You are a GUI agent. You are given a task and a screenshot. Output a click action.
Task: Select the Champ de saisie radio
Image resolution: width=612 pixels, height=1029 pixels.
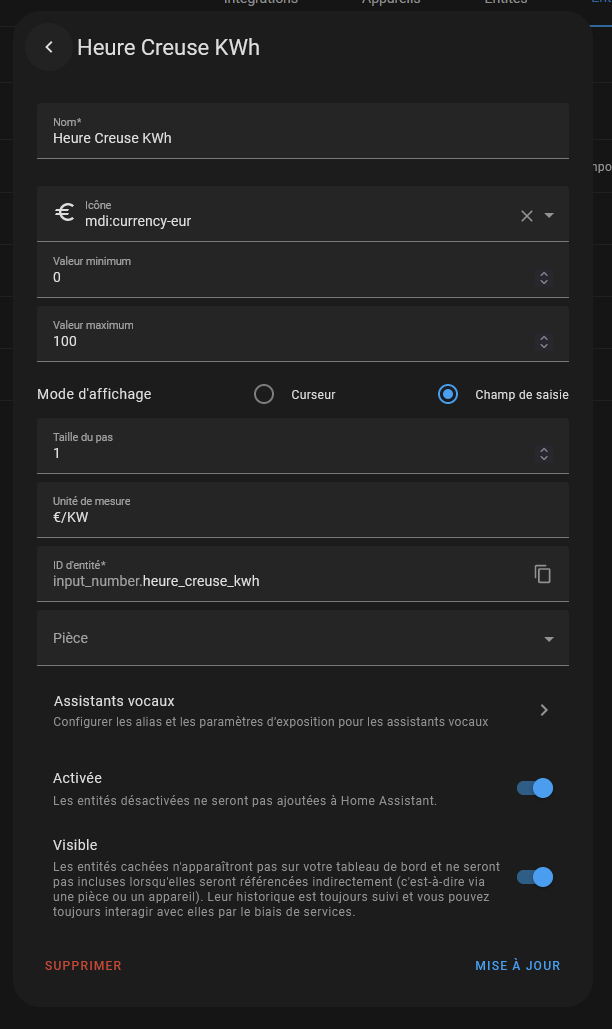[x=448, y=394]
